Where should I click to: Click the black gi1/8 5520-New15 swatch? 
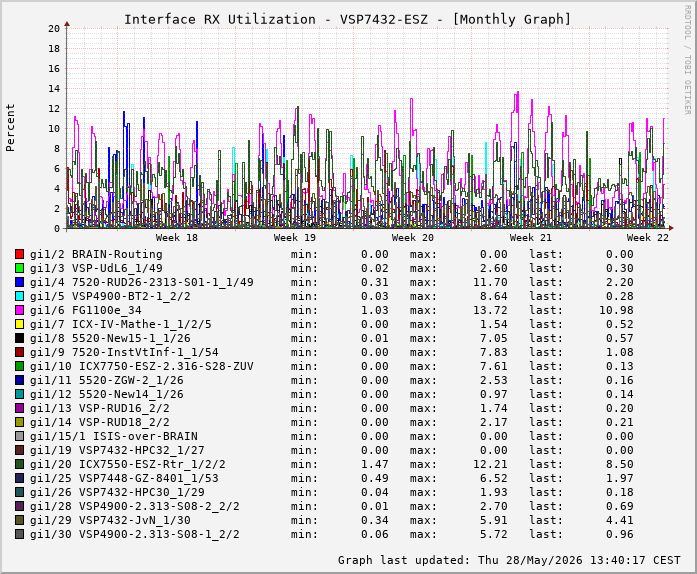coord(20,338)
